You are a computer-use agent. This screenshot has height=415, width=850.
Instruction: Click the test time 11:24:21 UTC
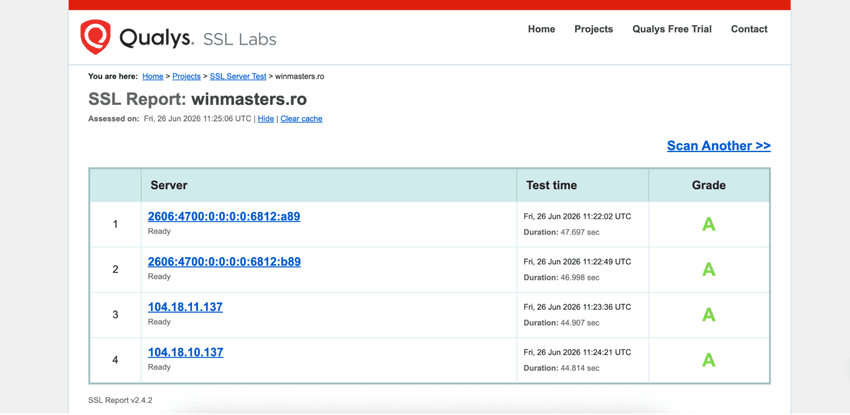(x=577, y=352)
